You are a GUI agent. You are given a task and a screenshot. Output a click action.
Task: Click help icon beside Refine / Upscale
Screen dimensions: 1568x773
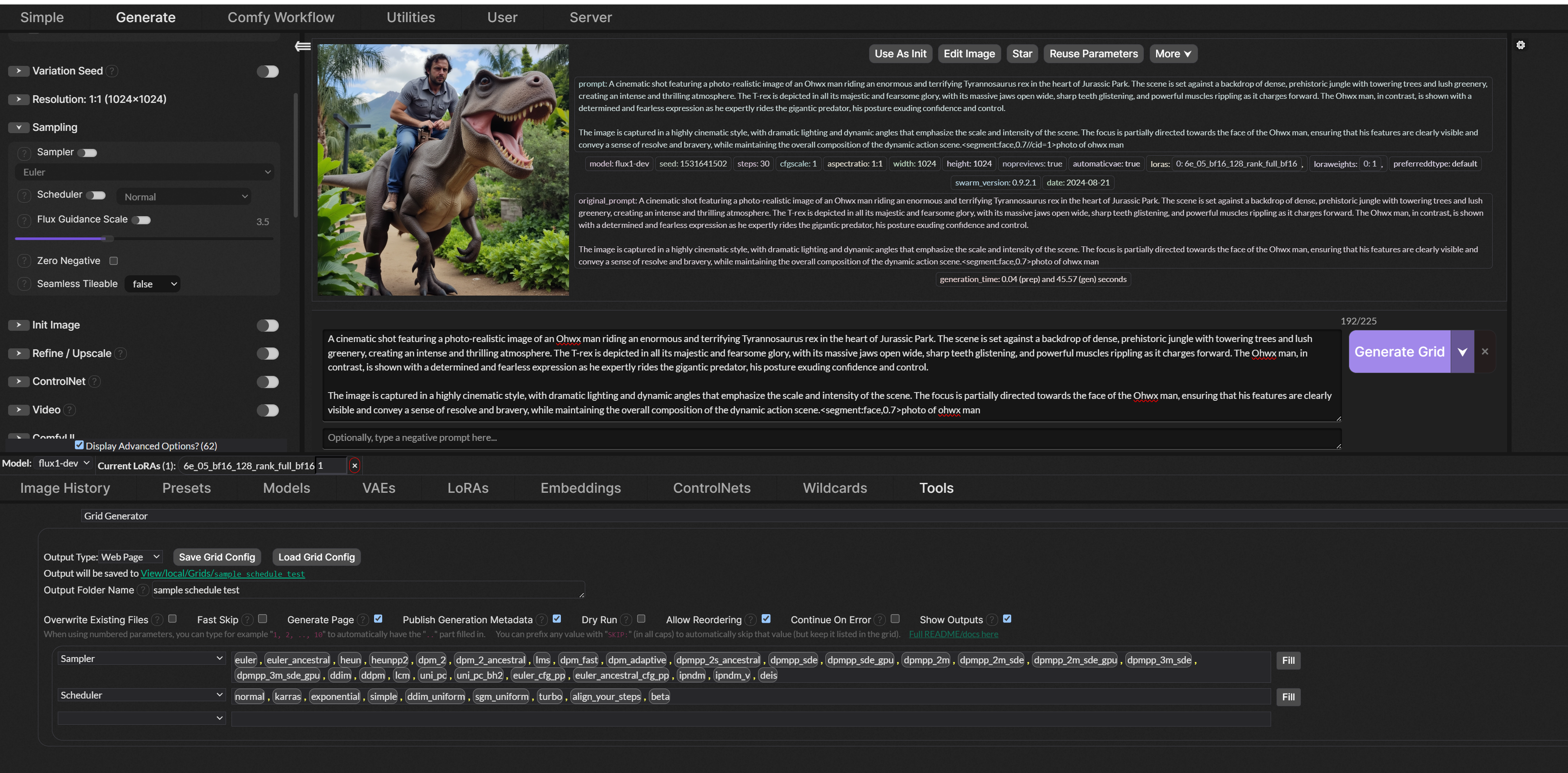pyautogui.click(x=120, y=354)
